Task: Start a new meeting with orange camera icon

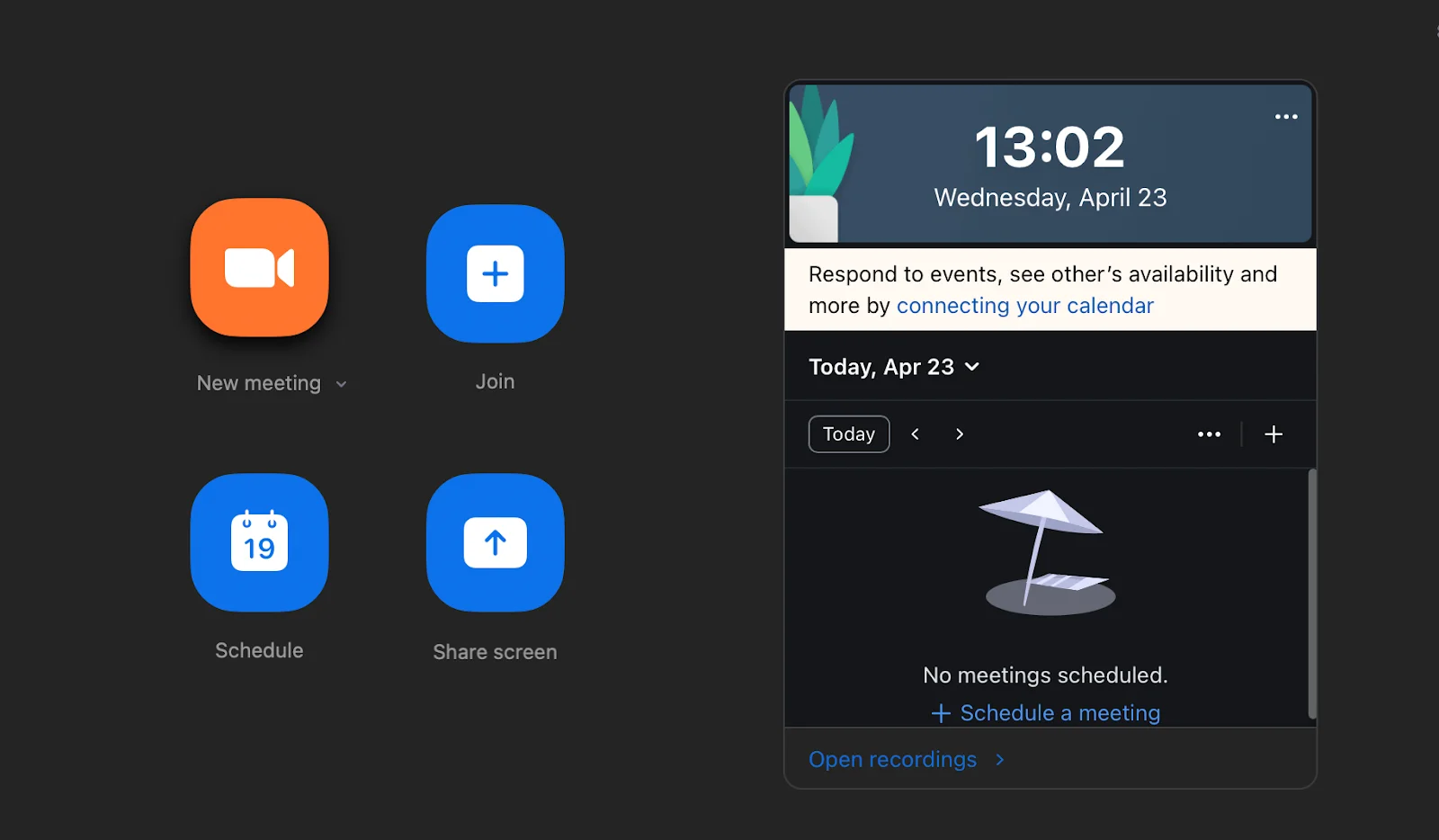Action: pyautogui.click(x=259, y=267)
